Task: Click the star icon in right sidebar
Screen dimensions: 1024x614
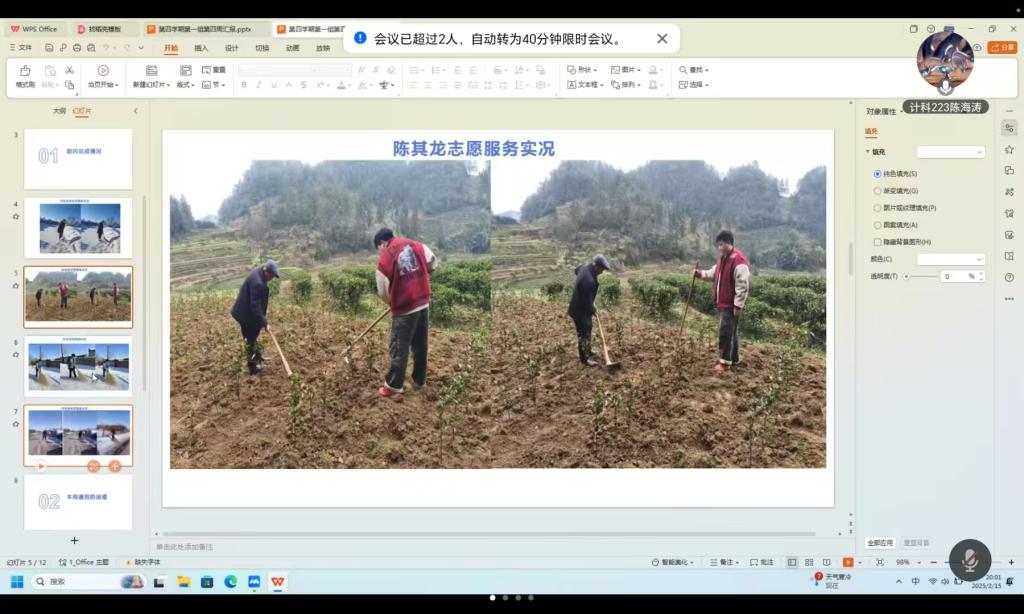Action: [1009, 149]
